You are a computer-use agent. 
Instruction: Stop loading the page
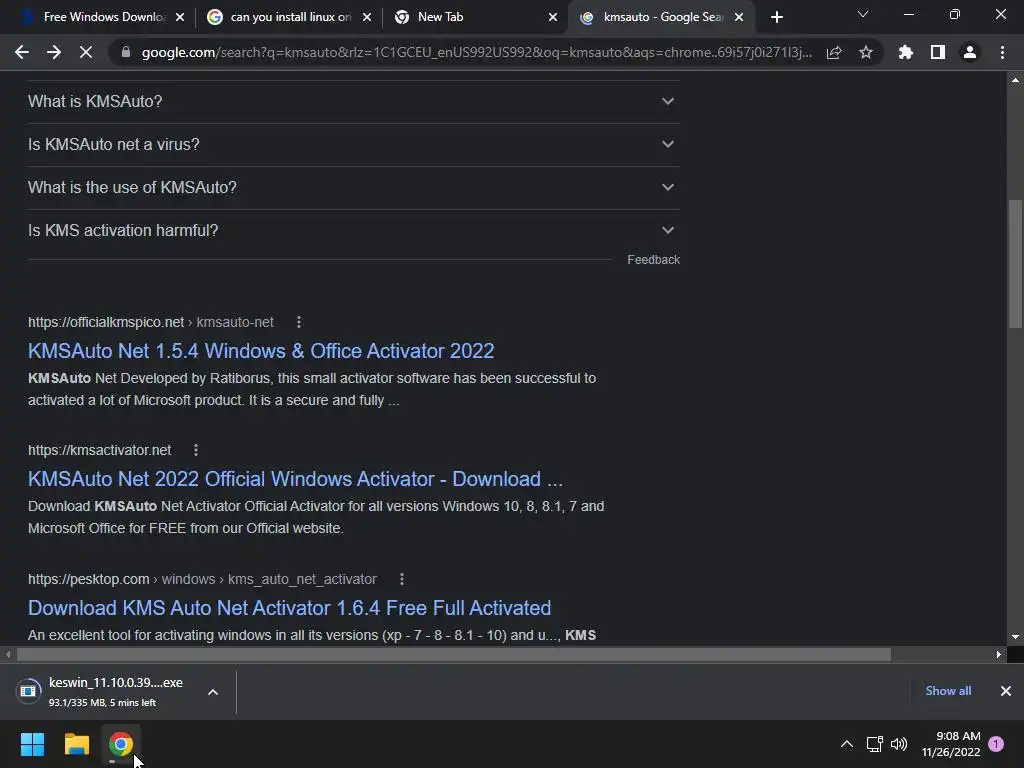point(86,52)
